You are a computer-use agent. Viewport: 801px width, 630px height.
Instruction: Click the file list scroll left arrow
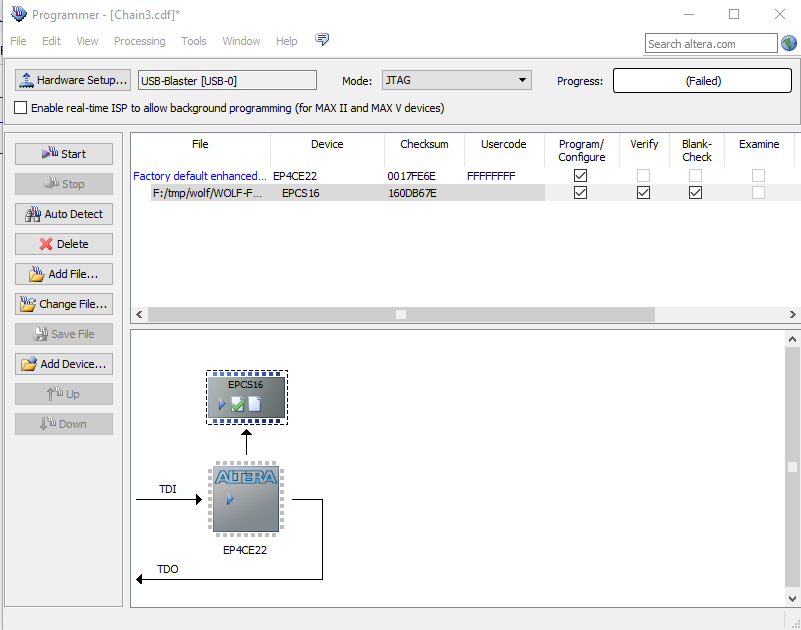click(139, 314)
